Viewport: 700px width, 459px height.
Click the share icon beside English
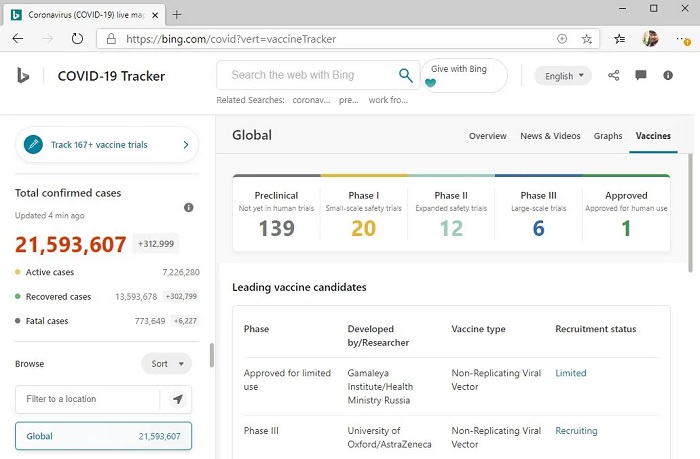[614, 76]
